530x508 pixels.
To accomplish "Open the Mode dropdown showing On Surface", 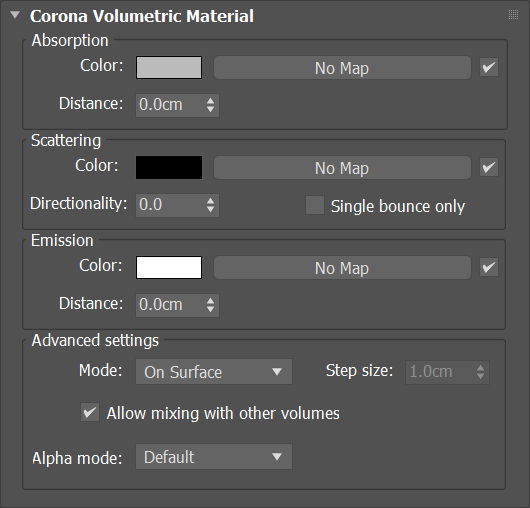I will [214, 371].
